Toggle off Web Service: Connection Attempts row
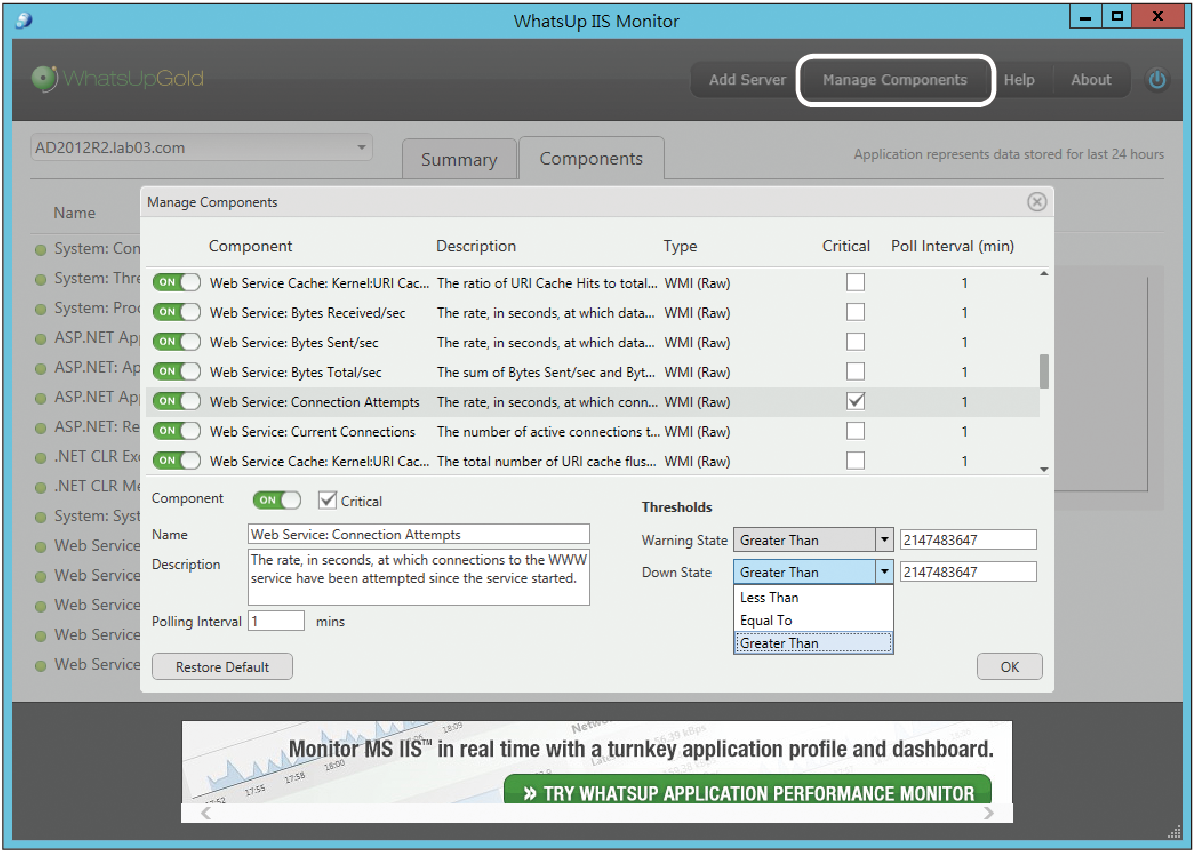This screenshot has width=1195, height=853. [x=177, y=402]
